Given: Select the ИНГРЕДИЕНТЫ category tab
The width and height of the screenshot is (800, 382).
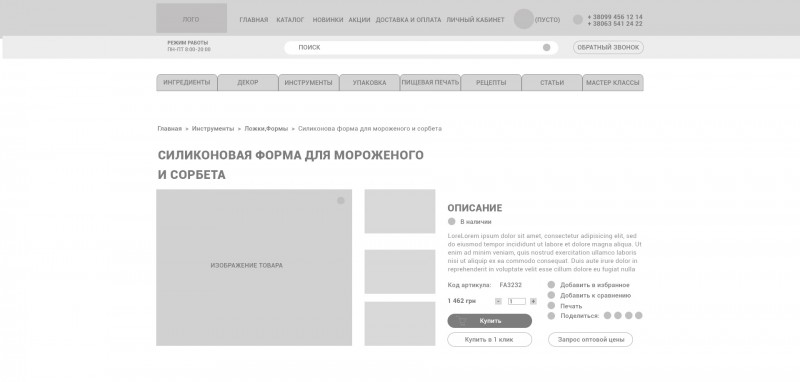Looking at the screenshot, I should 187,83.
